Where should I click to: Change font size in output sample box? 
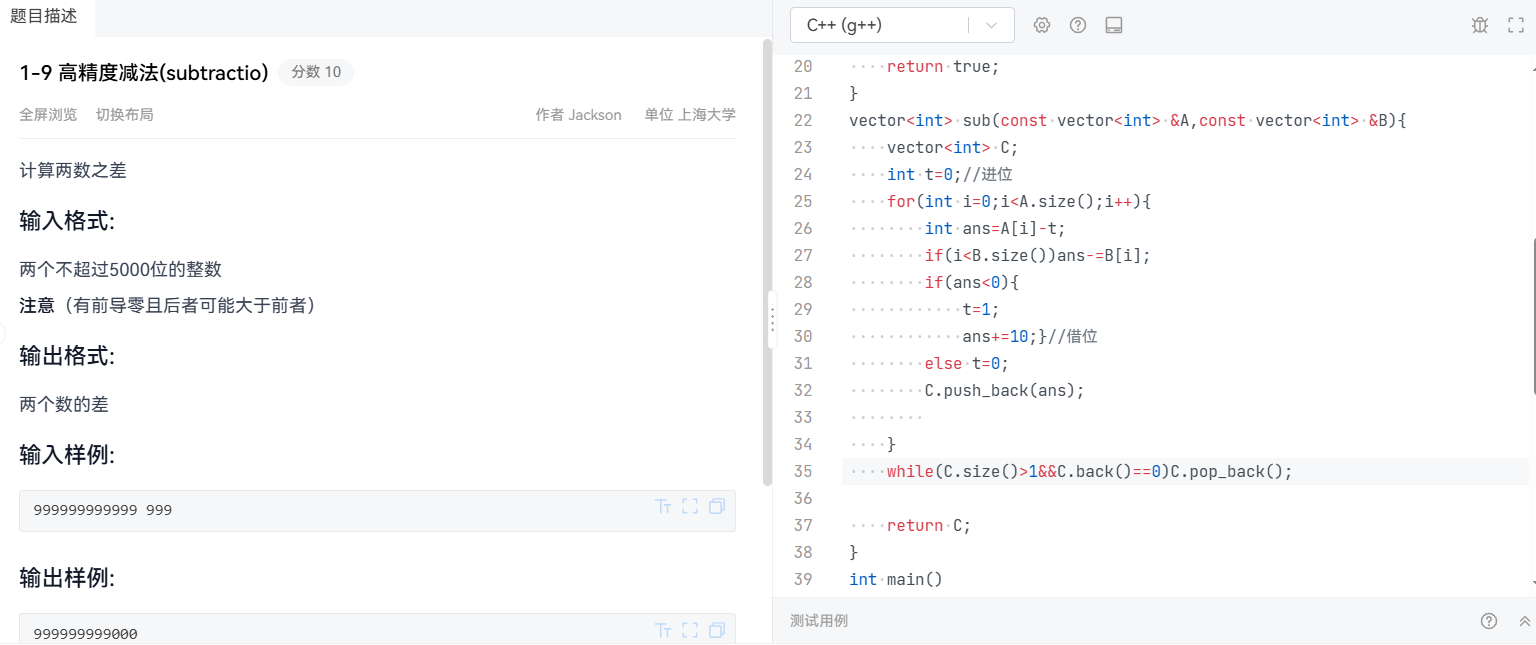coord(663,630)
